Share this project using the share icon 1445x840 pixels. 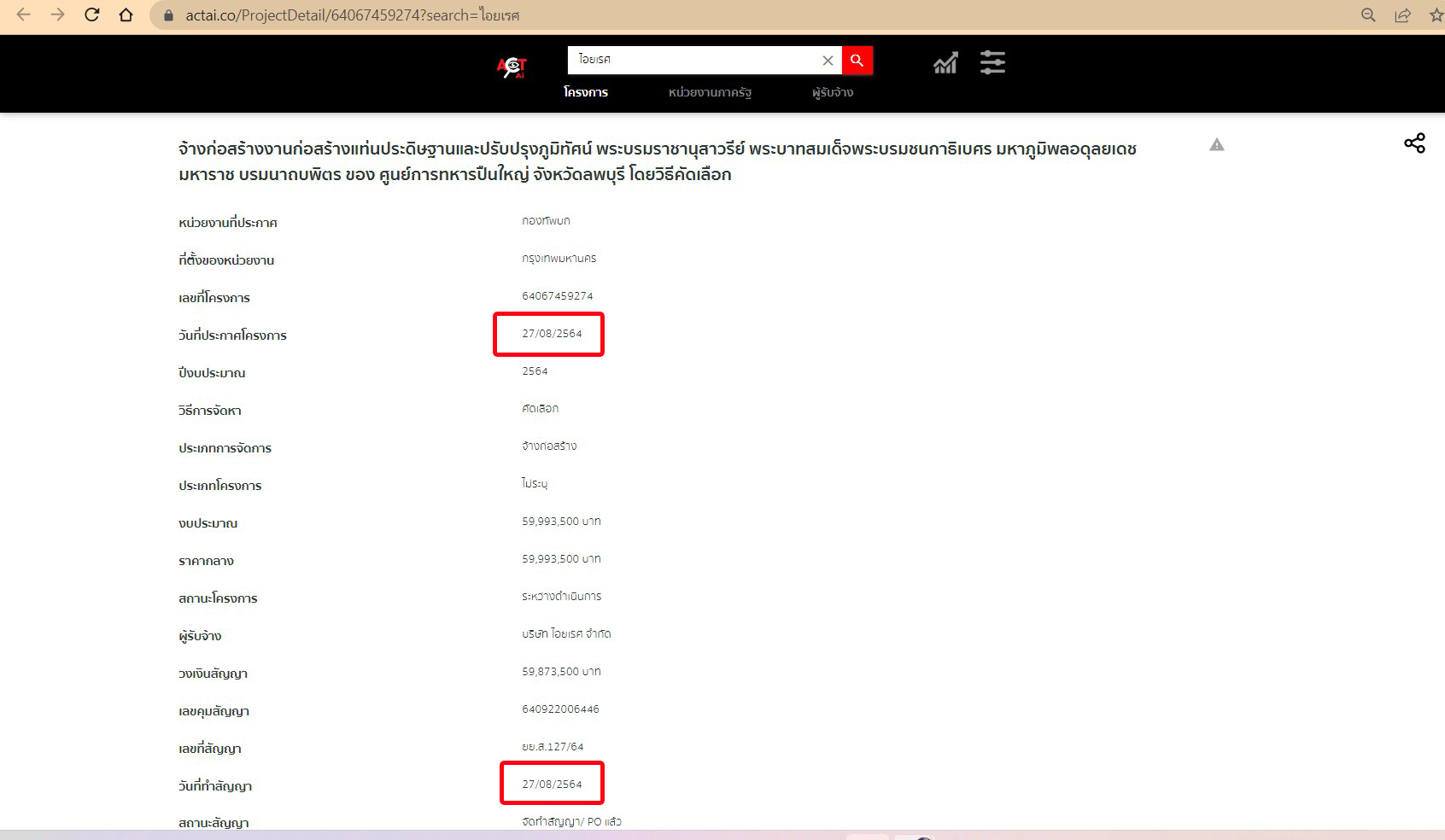pos(1414,143)
